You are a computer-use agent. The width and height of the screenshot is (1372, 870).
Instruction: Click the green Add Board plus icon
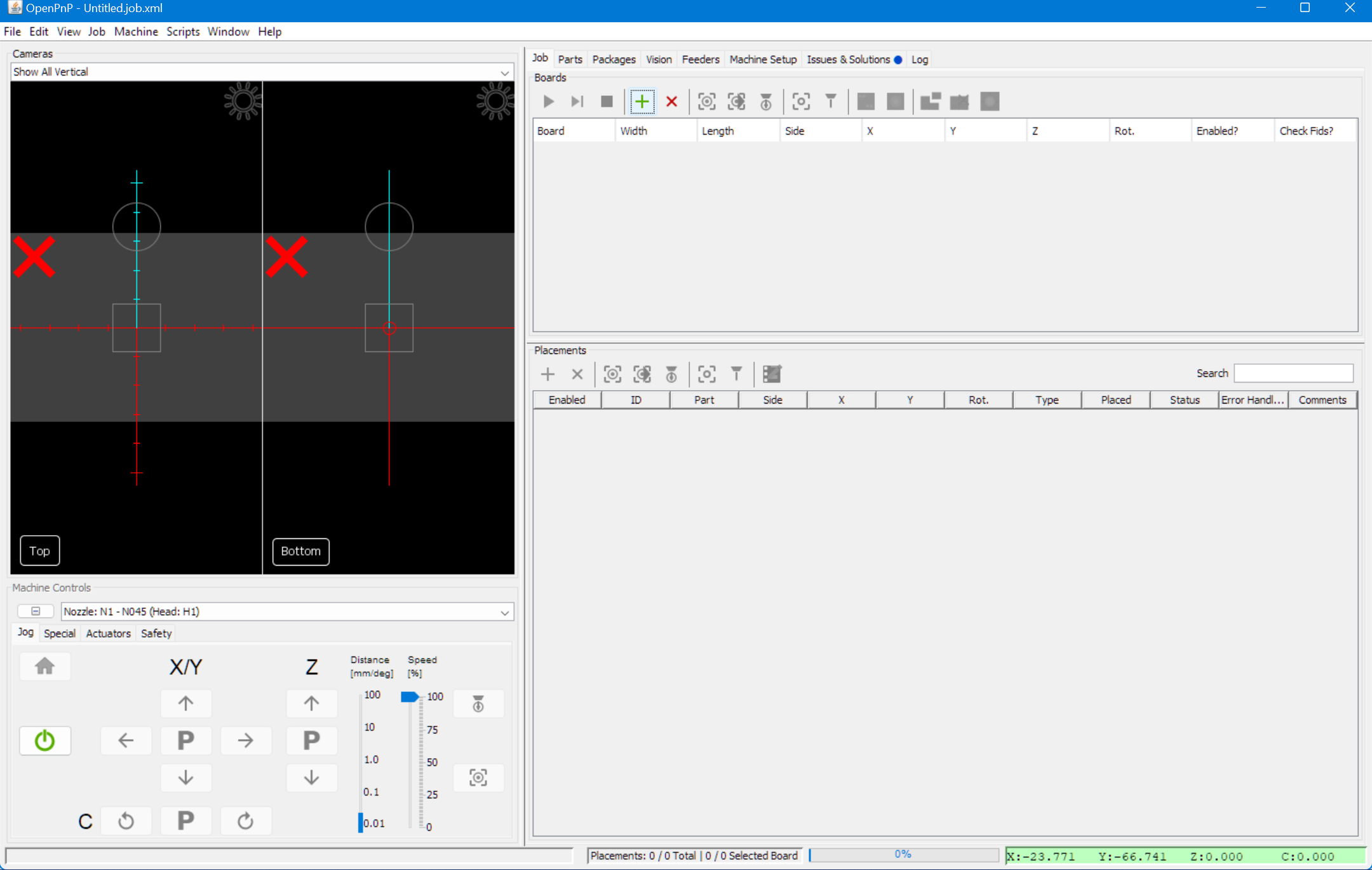pyautogui.click(x=642, y=102)
